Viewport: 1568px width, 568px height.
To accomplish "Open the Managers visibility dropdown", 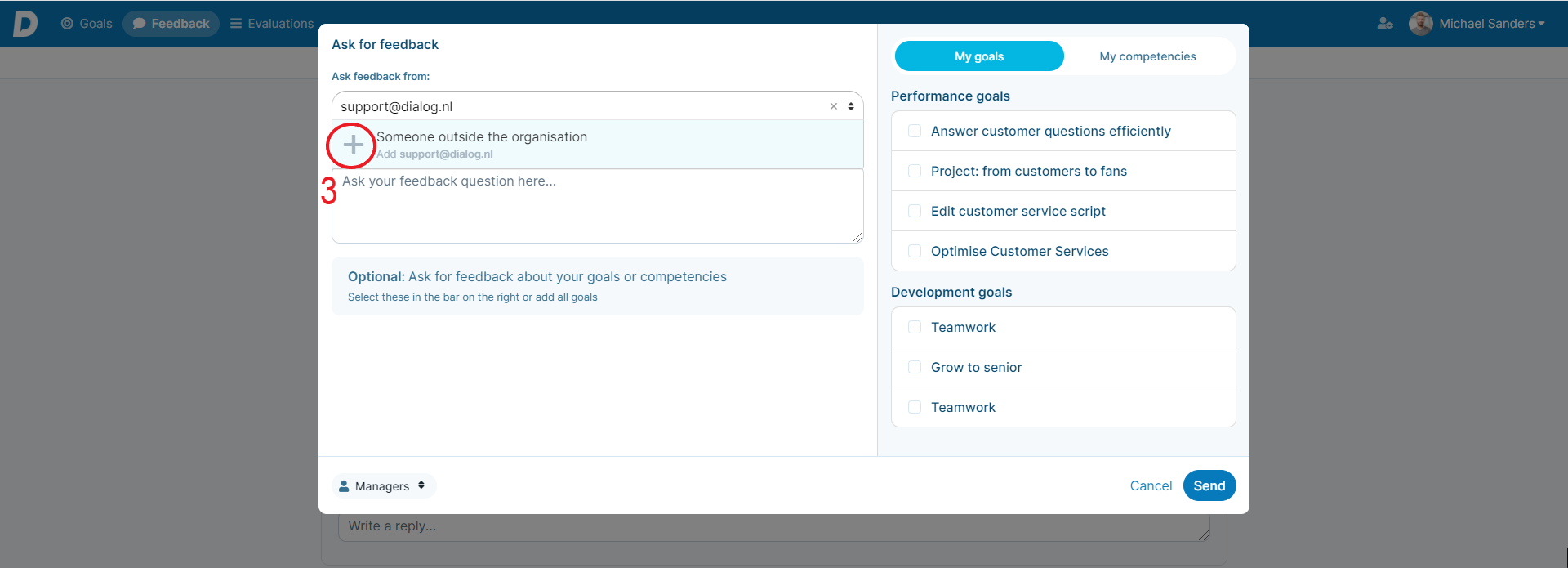I will [384, 485].
